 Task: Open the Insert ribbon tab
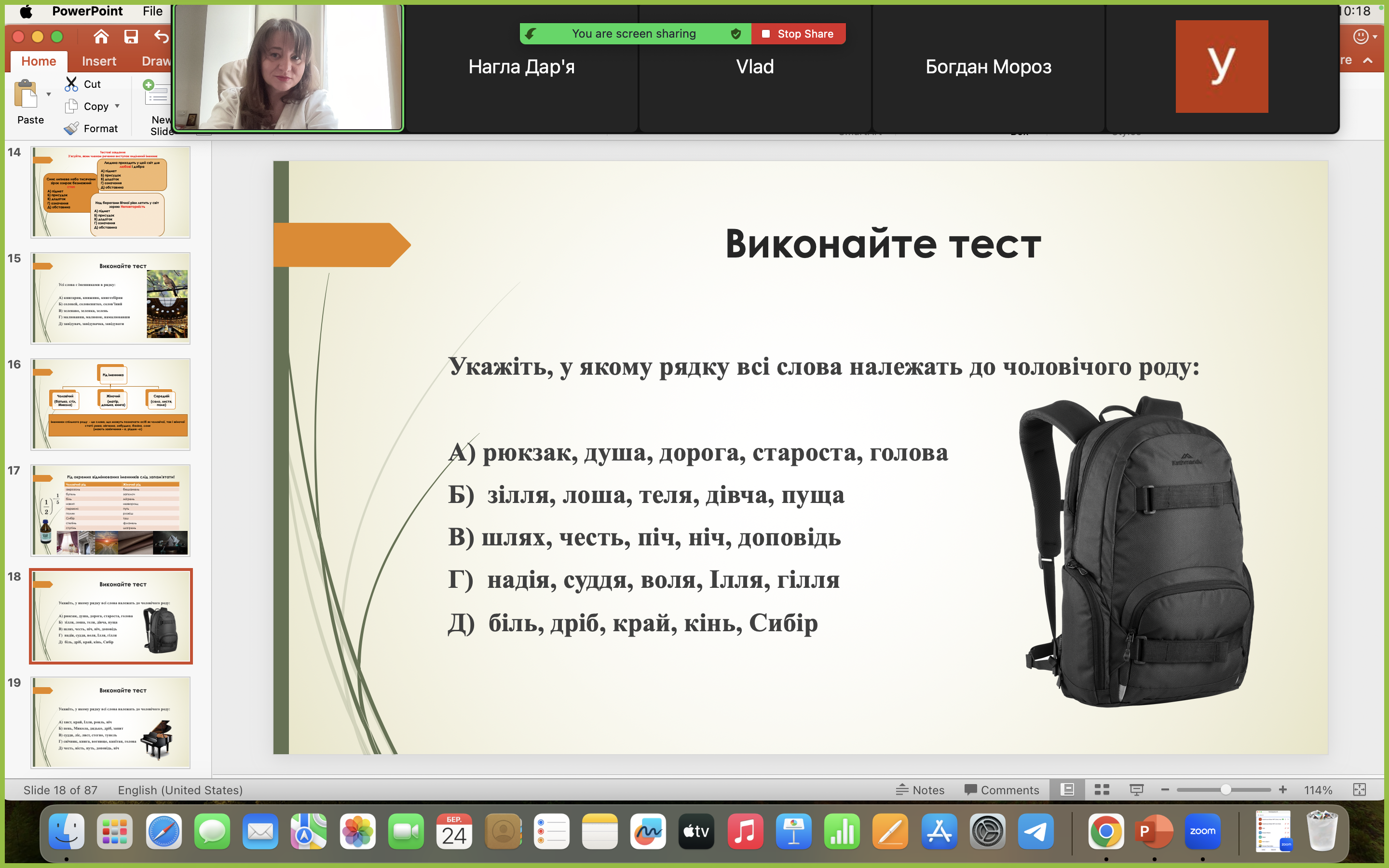pyautogui.click(x=99, y=61)
